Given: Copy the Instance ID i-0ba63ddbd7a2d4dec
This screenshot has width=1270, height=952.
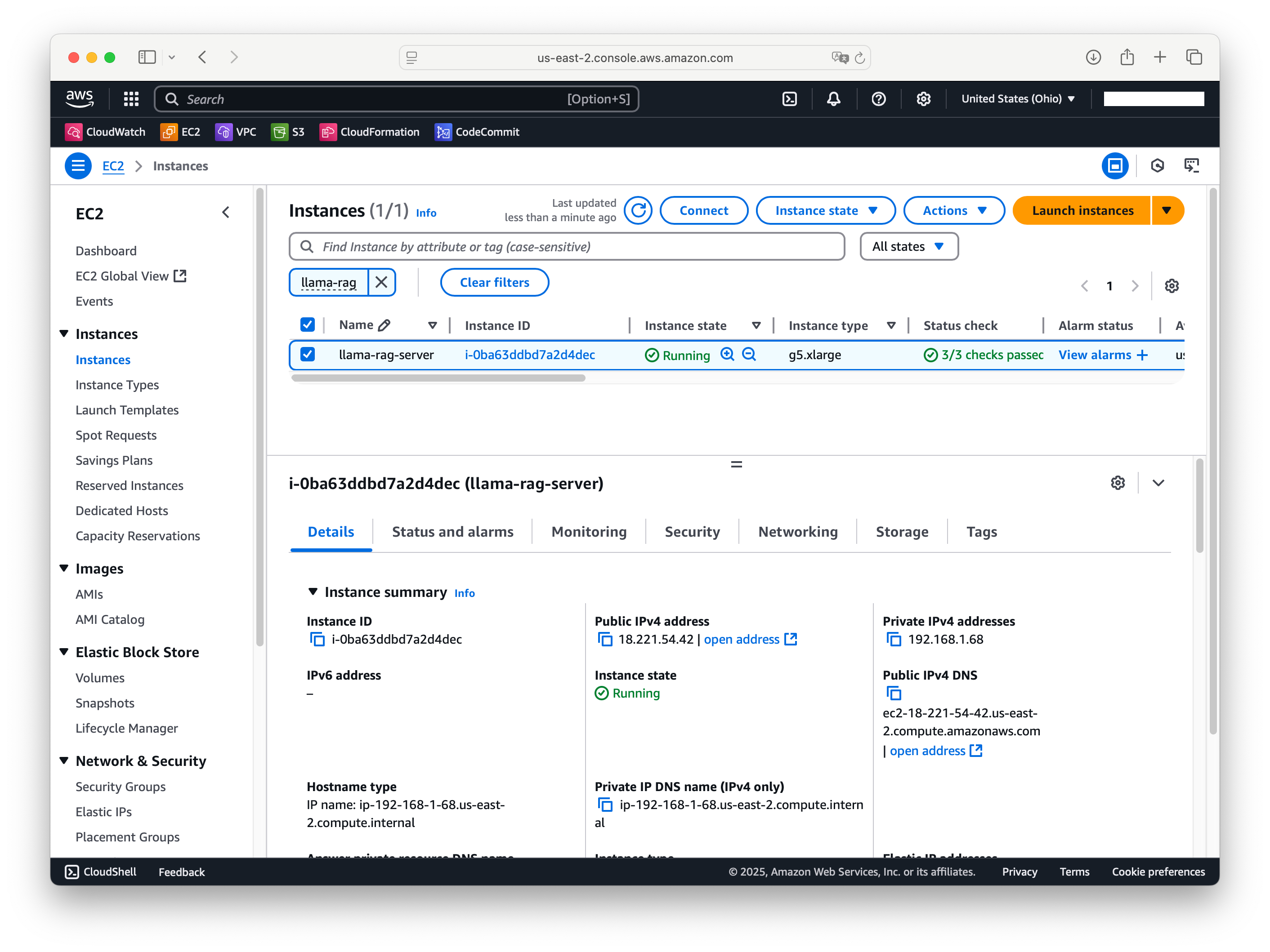Looking at the screenshot, I should 317,639.
